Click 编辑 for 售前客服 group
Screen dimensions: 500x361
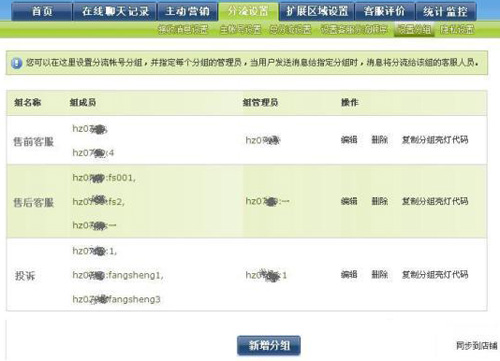click(x=349, y=140)
